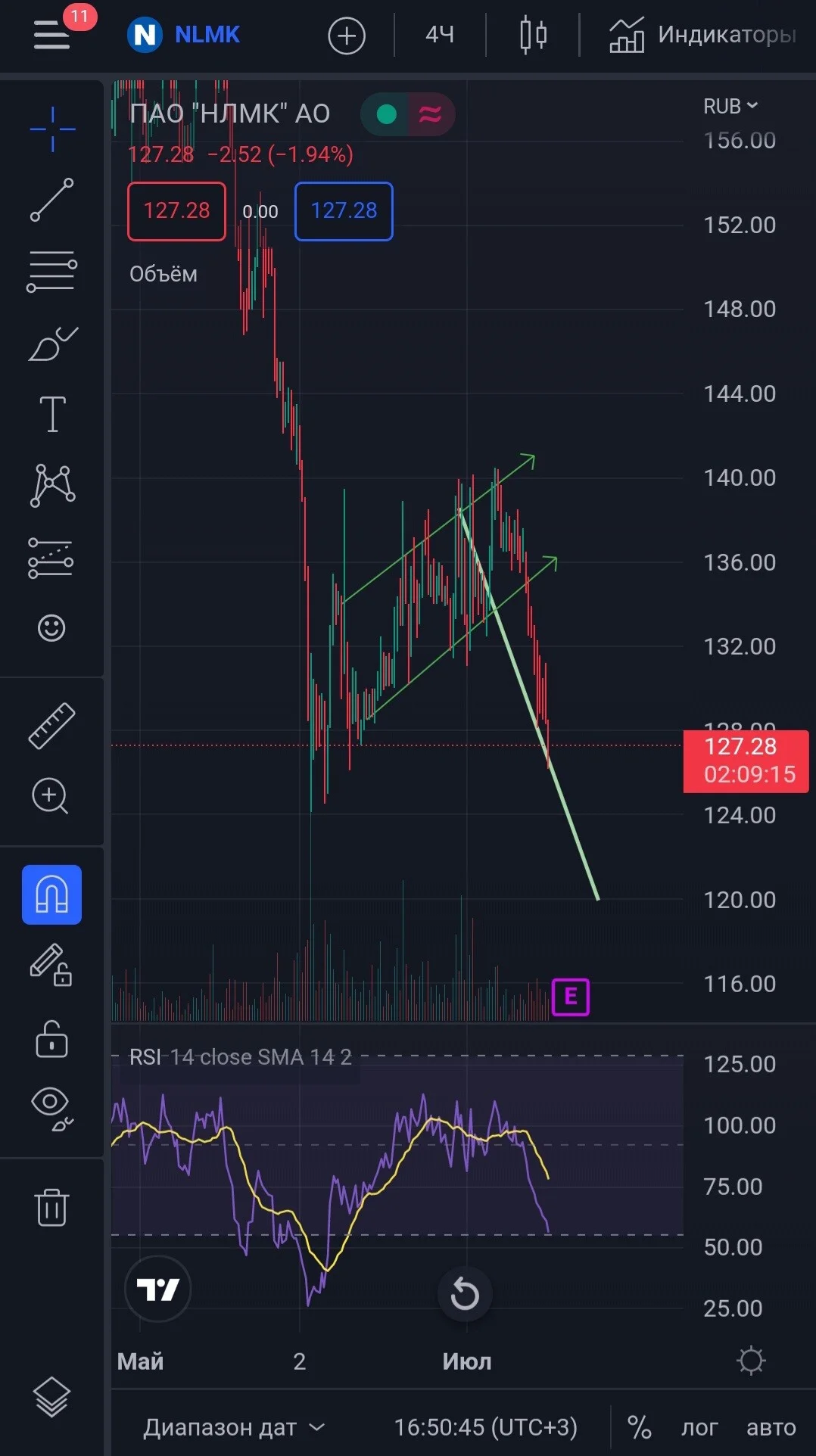The width and height of the screenshot is (816, 1456).
Task: Select the crosshair cursor tool
Action: [x=52, y=129]
